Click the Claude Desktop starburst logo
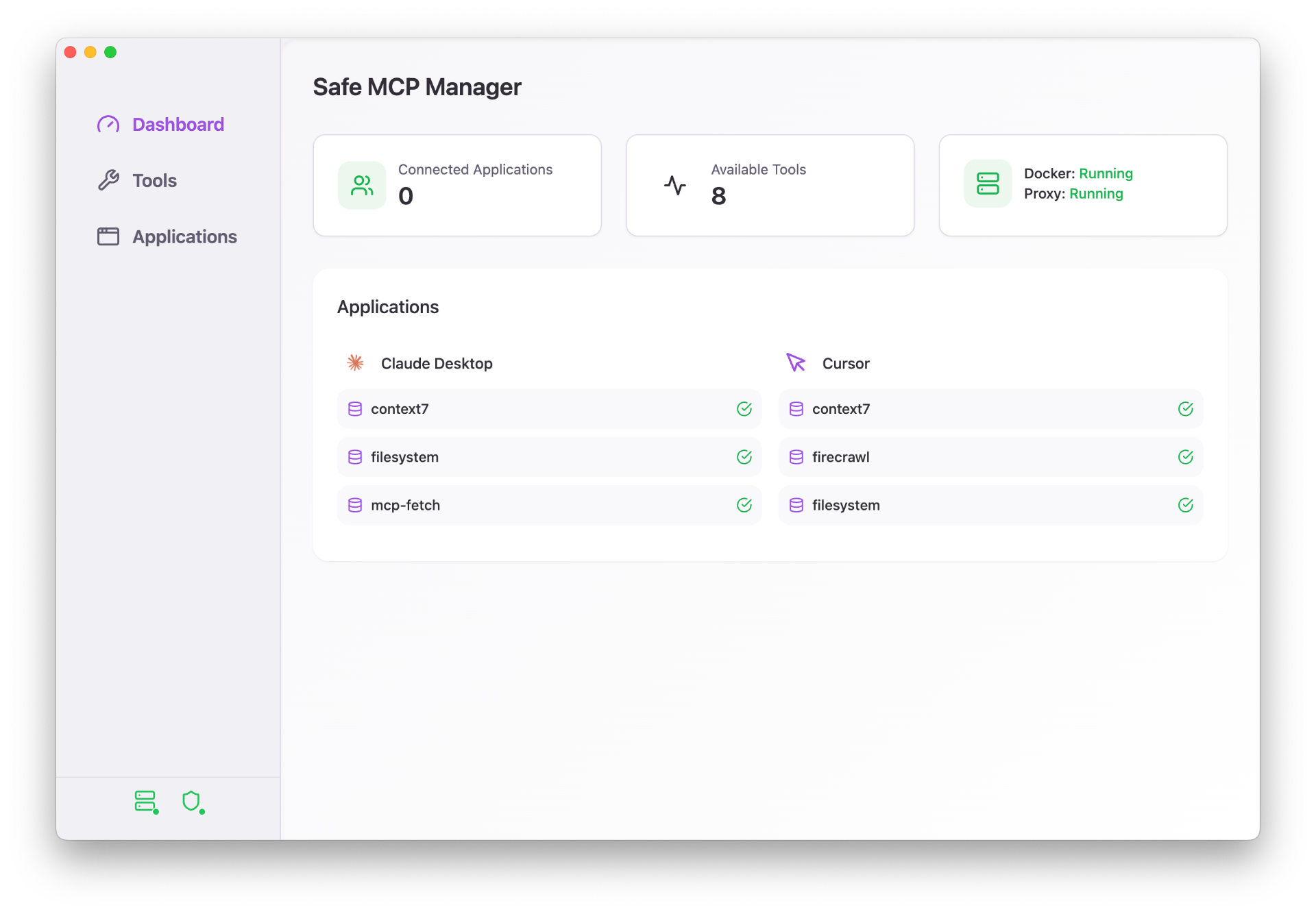The width and height of the screenshot is (1316, 914). (355, 363)
